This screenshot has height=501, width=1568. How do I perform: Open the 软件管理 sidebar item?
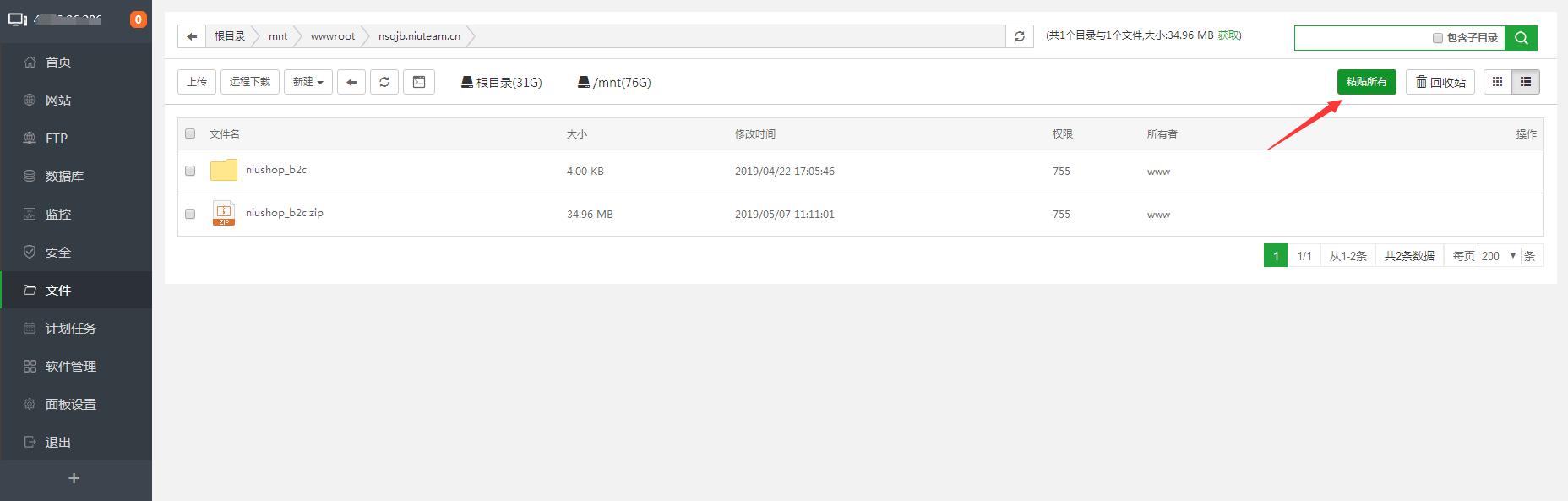pyautogui.click(x=76, y=366)
